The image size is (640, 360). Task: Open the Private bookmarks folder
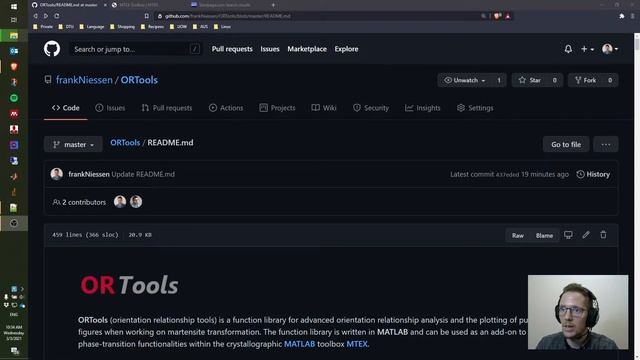click(x=43, y=27)
